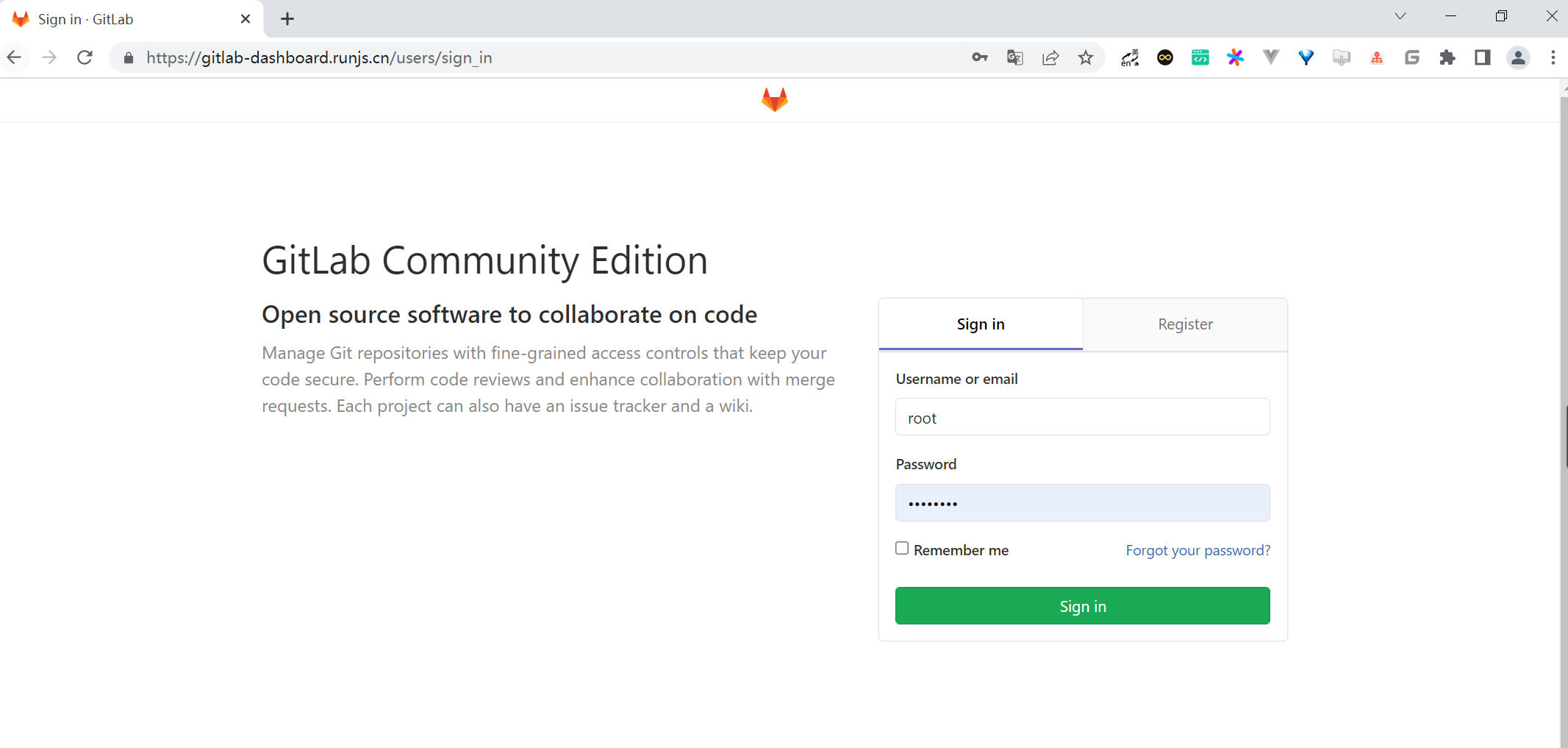Restore down the Chrome window
Viewport: 1568px width, 748px height.
coord(1501,16)
